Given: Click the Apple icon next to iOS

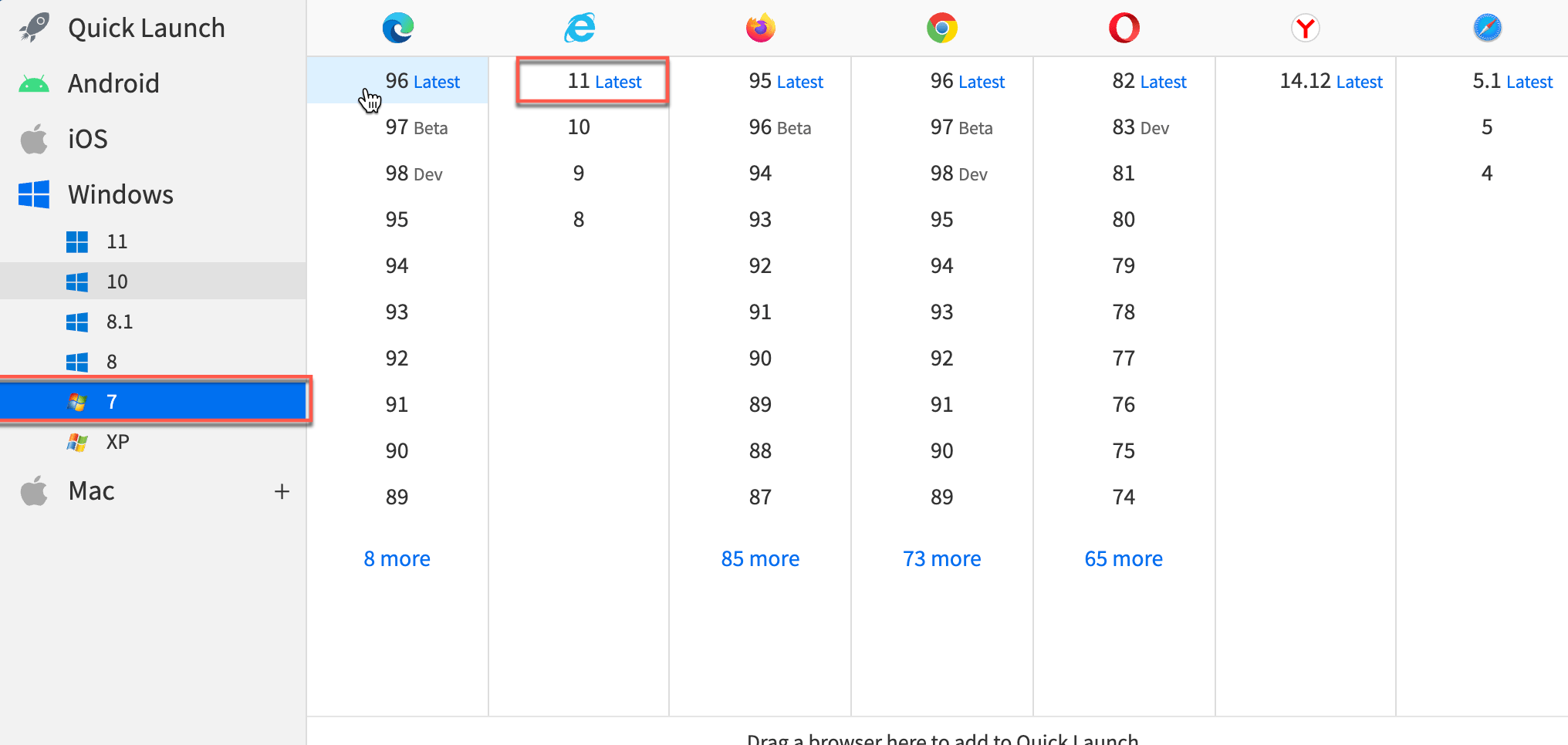Looking at the screenshot, I should pyautogui.click(x=34, y=138).
